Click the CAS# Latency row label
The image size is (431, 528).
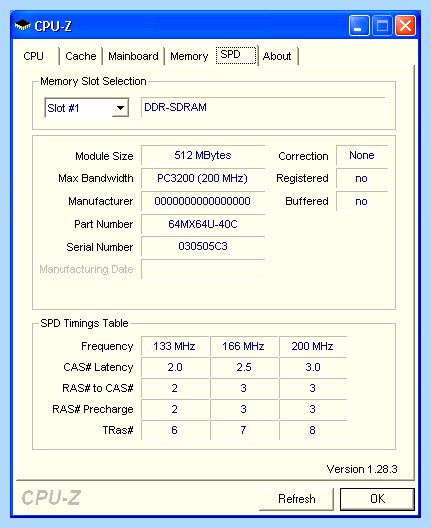[98, 367]
